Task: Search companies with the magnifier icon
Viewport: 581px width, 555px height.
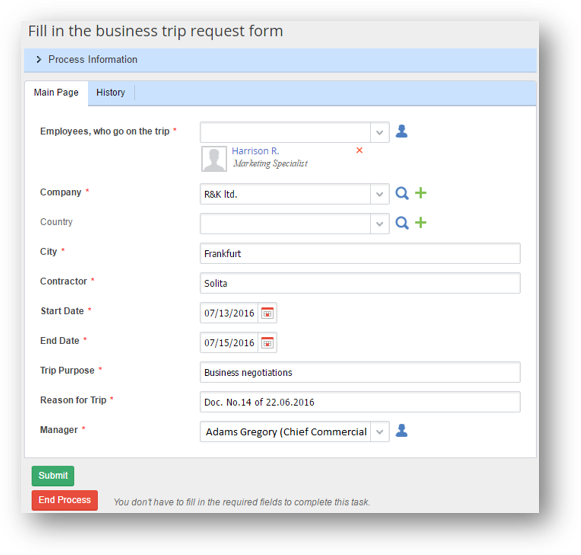Action: click(402, 193)
